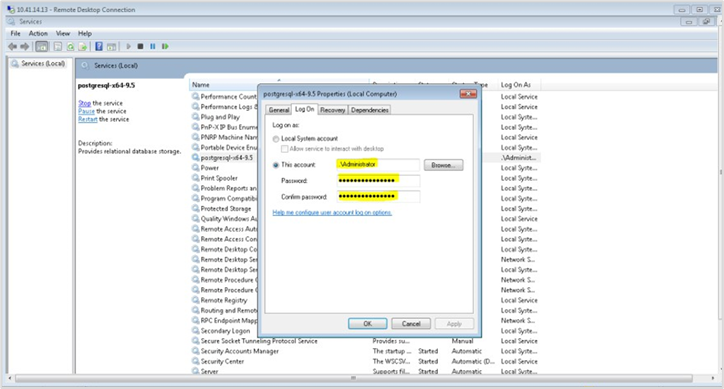Open the File menu
This screenshot has width=724, height=389.
[16, 34]
